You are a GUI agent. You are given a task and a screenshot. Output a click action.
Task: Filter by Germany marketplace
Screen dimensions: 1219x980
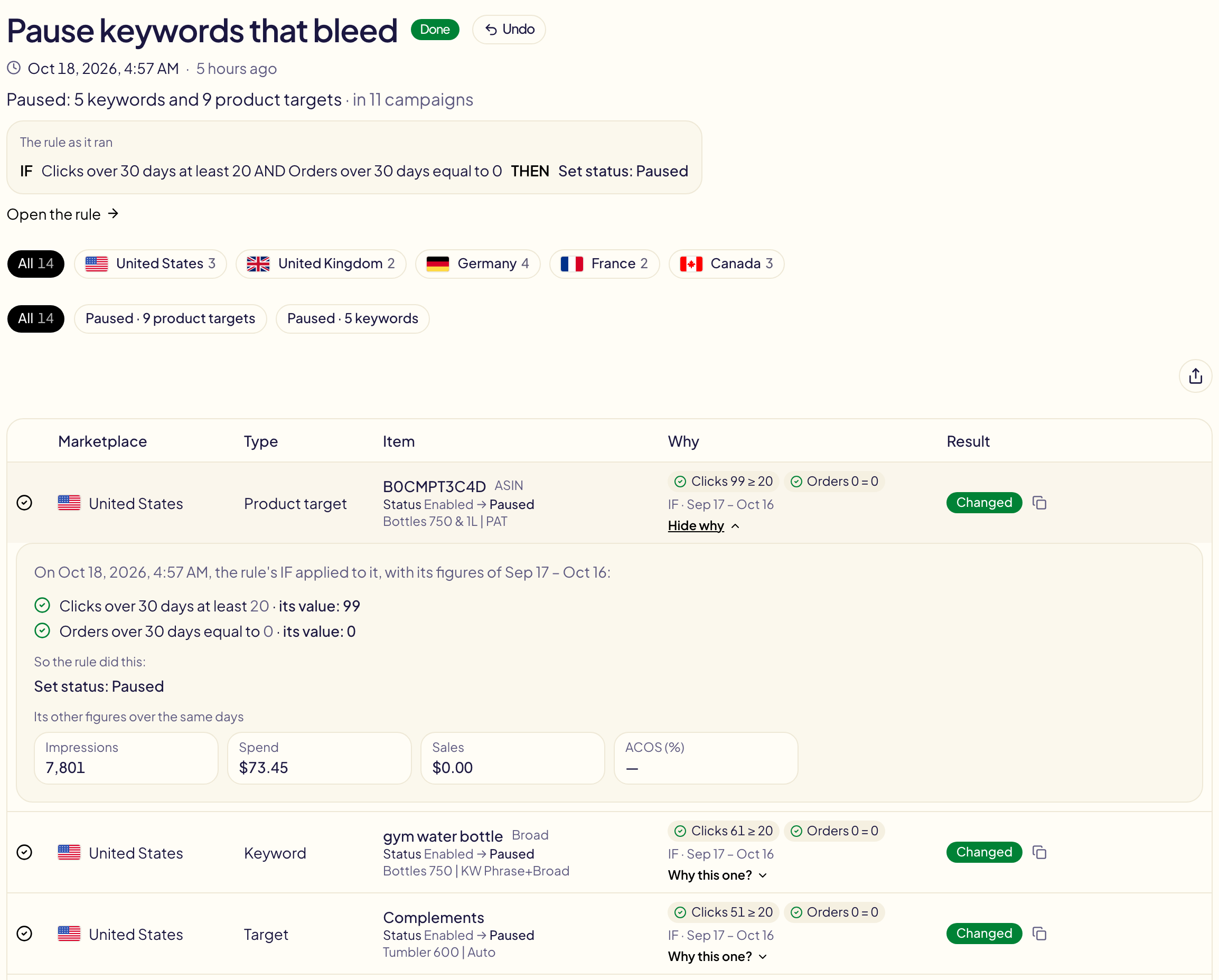click(x=478, y=263)
